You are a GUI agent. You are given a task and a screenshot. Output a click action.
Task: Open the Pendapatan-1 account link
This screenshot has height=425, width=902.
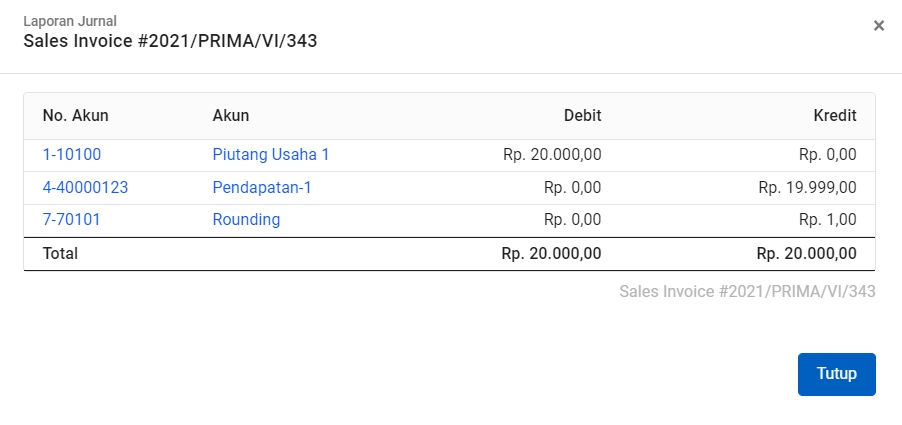point(262,187)
